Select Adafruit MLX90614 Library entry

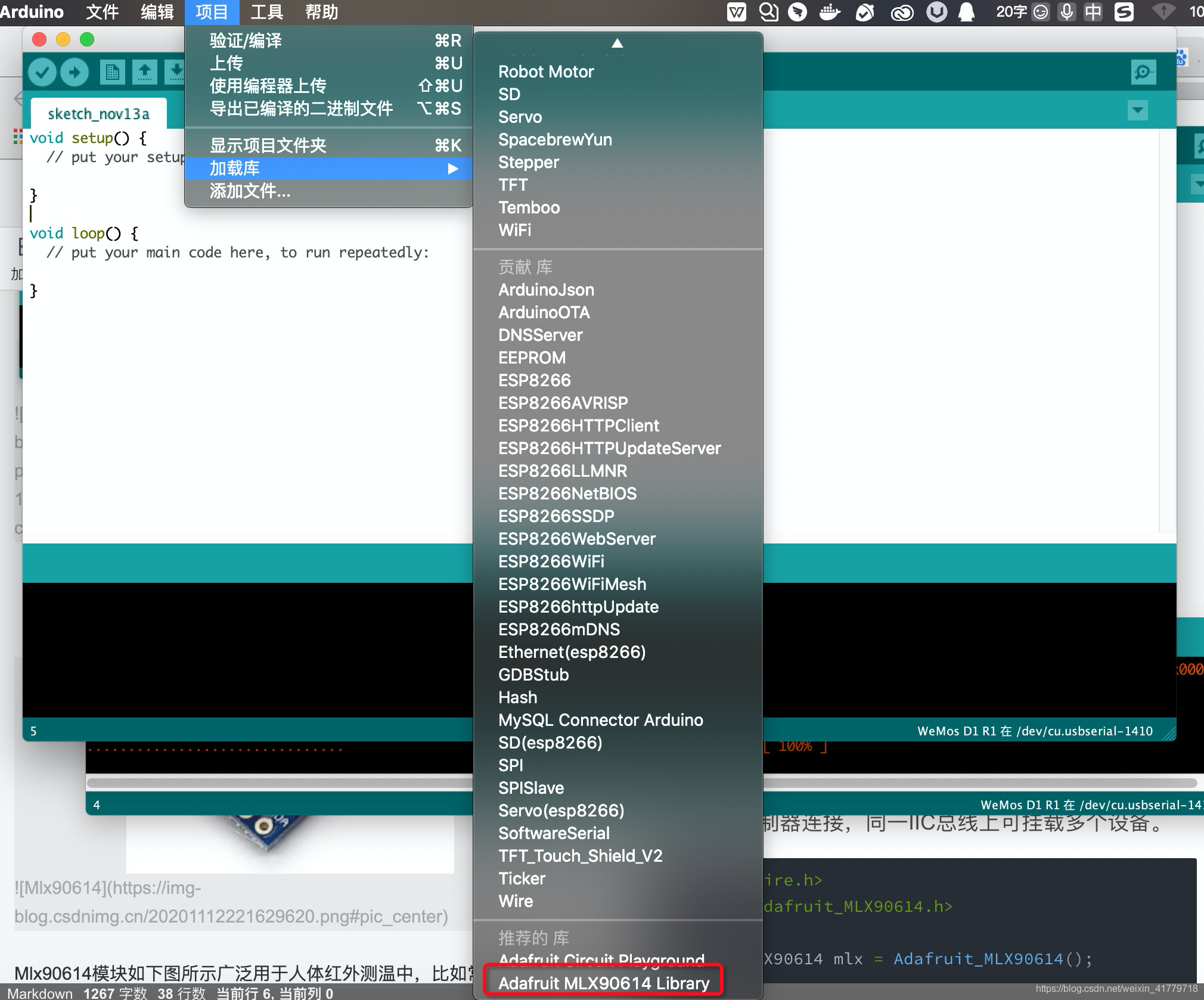pyautogui.click(x=618, y=983)
